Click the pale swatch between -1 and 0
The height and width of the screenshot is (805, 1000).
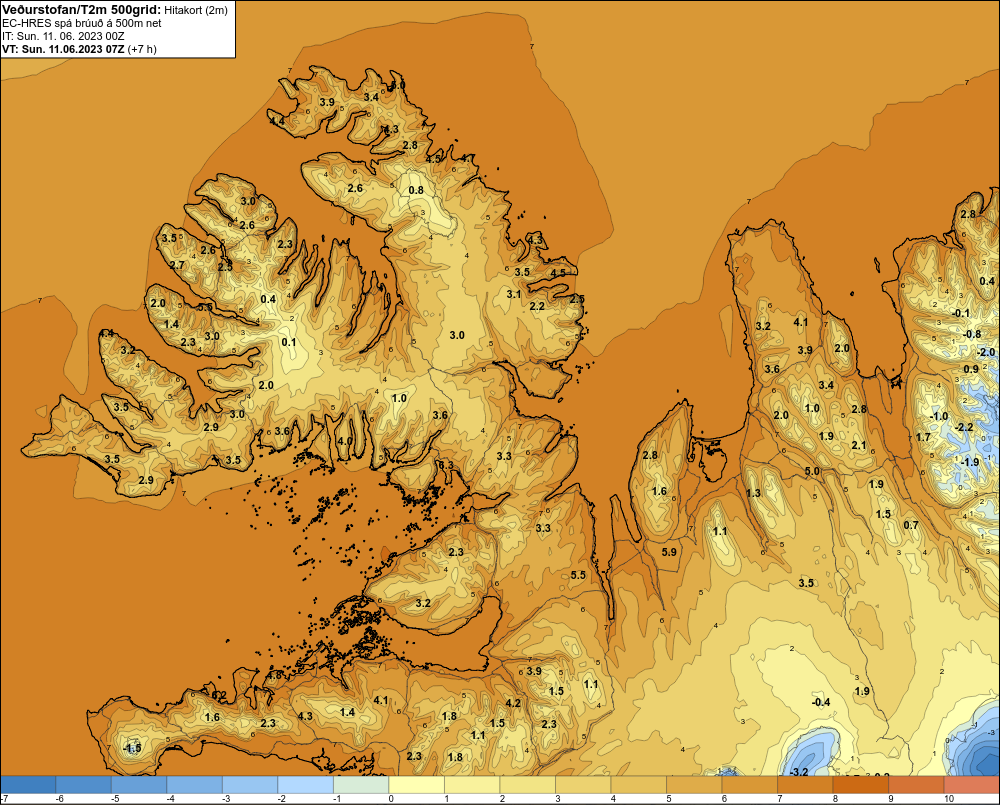point(361,785)
